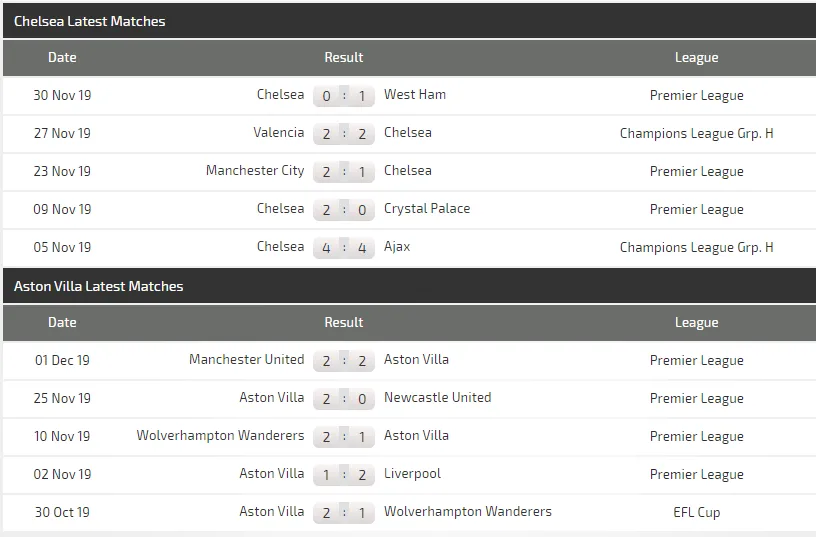Open the Liverpool team link

point(412,474)
